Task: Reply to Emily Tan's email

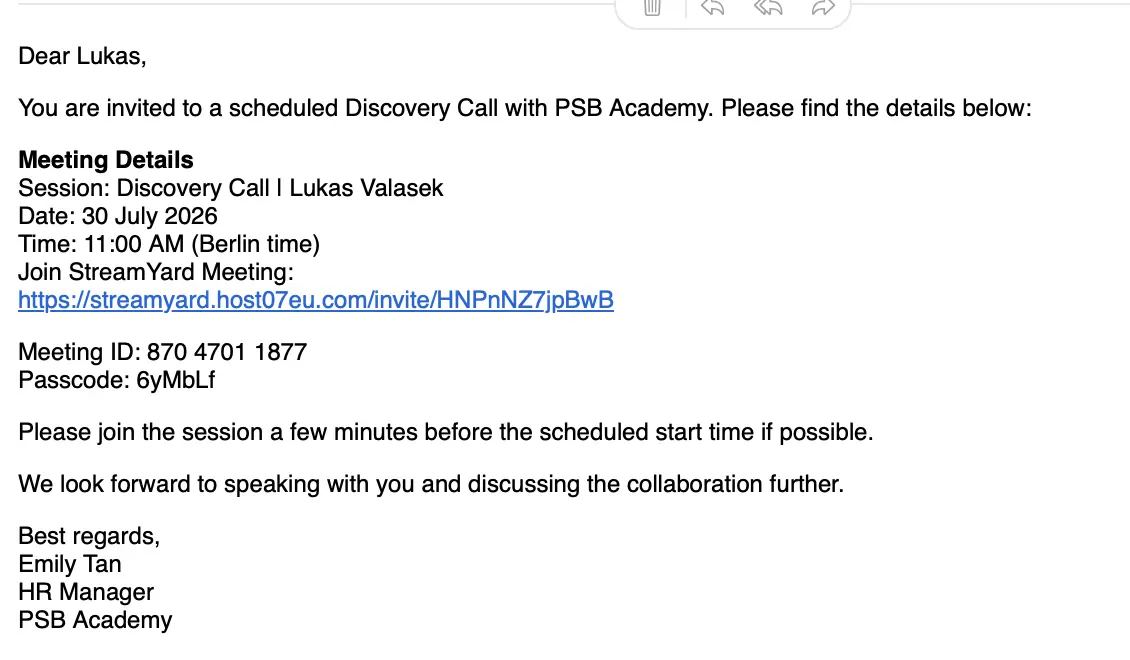Action: [x=712, y=8]
